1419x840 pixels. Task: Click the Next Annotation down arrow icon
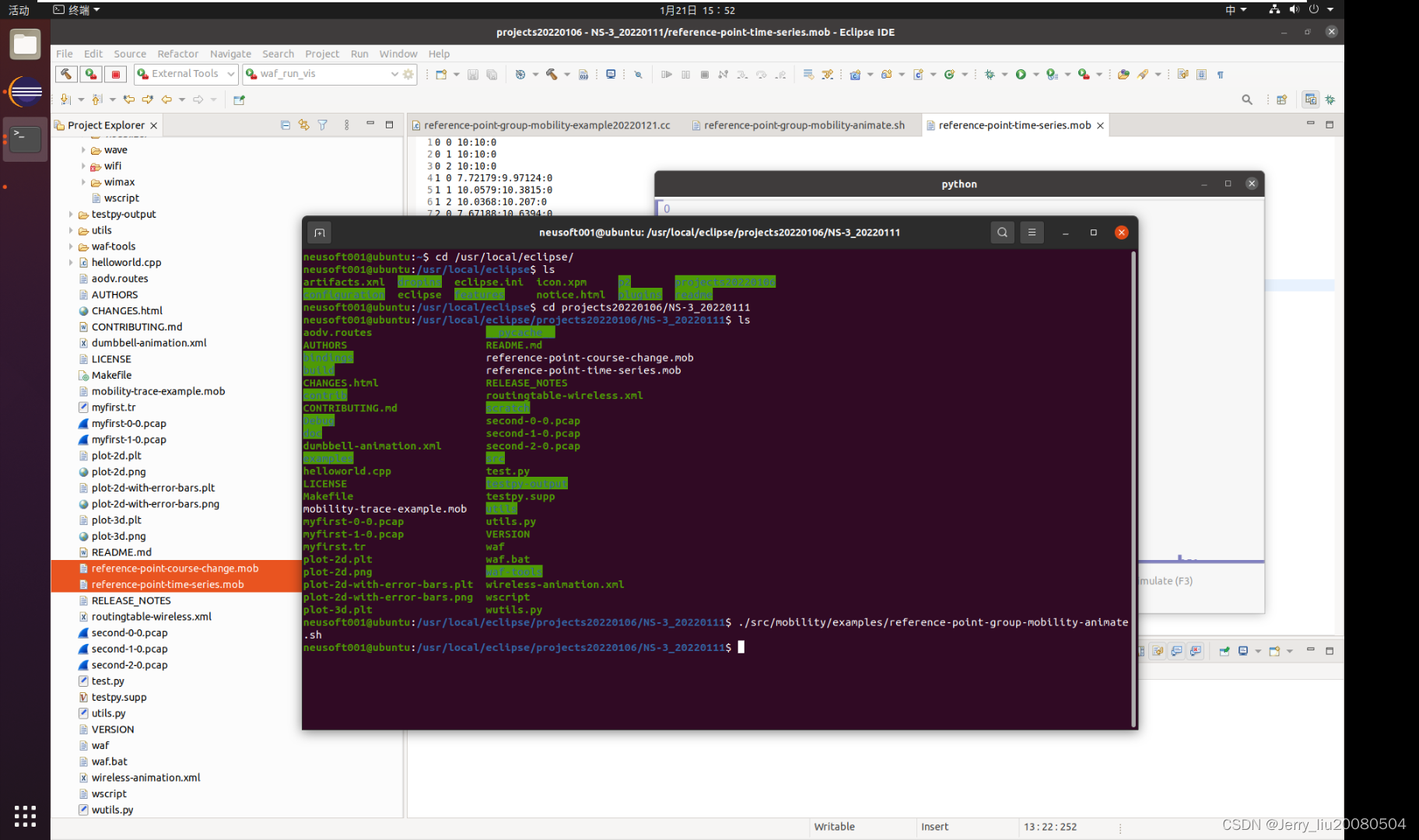pyautogui.click(x=66, y=100)
